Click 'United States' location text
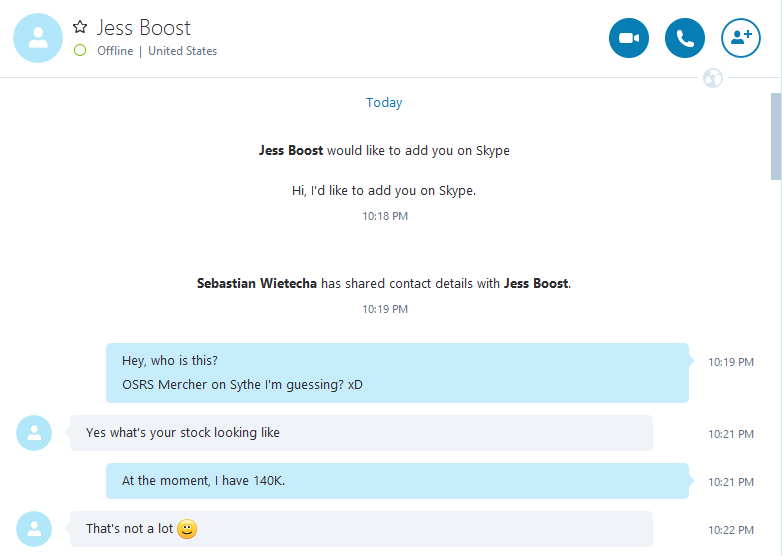This screenshot has width=782, height=556. pos(183,51)
